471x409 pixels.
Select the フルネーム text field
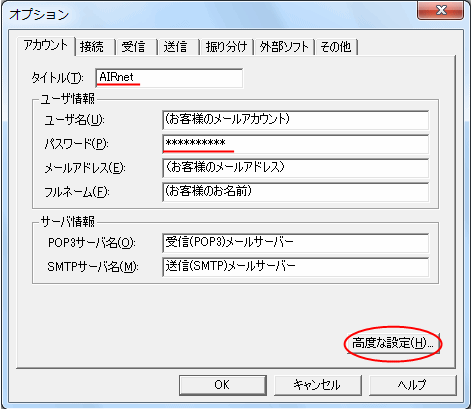296,192
